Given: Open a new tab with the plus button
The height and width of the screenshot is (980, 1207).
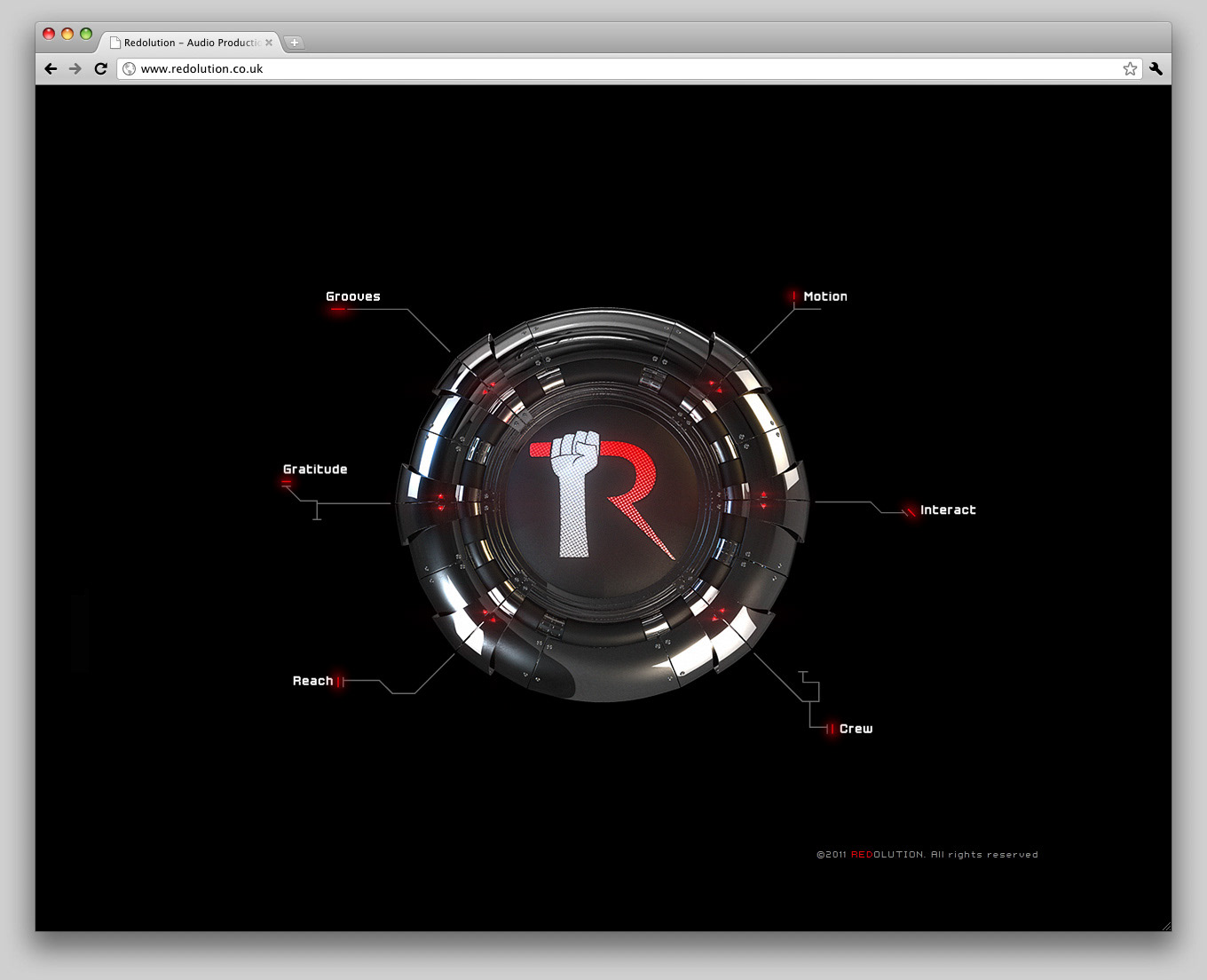Looking at the screenshot, I should coord(295,43).
